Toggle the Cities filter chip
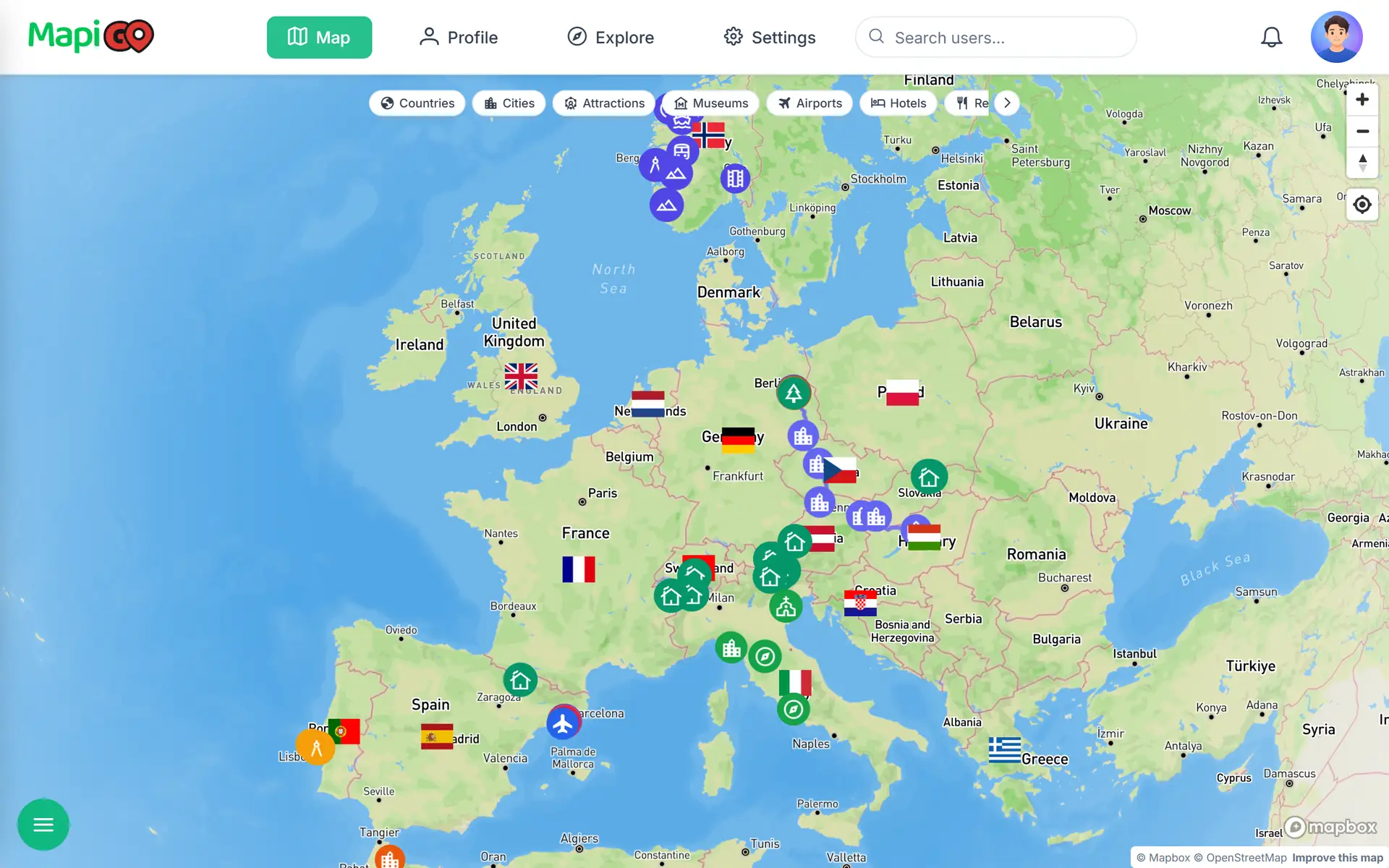Viewport: 1389px width, 868px height. 509,103
